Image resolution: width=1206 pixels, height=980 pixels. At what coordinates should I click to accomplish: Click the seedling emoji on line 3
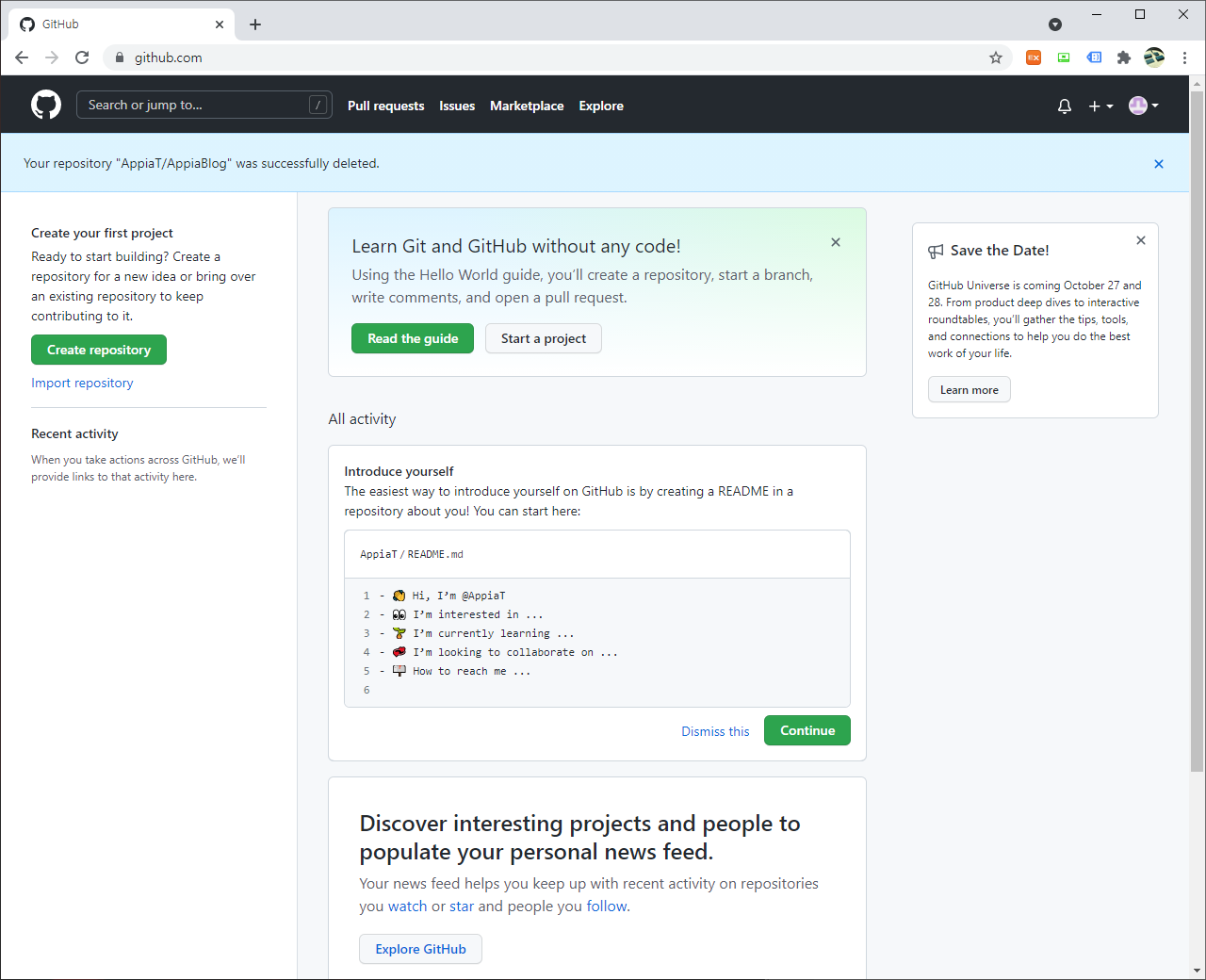(x=399, y=633)
